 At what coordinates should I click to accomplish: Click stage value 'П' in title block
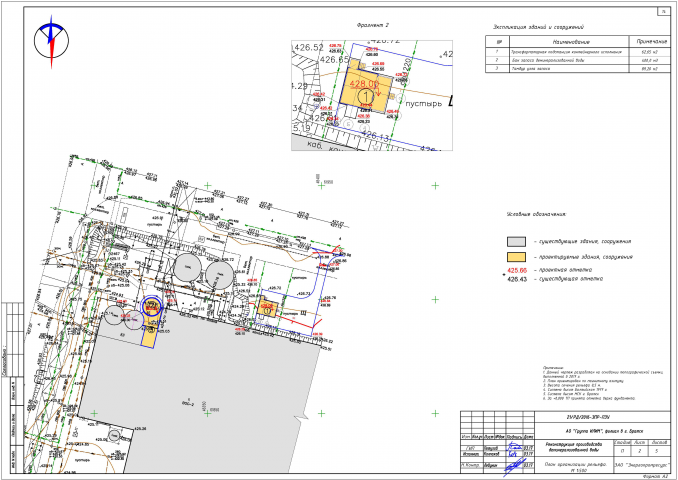pyautogui.click(x=622, y=451)
